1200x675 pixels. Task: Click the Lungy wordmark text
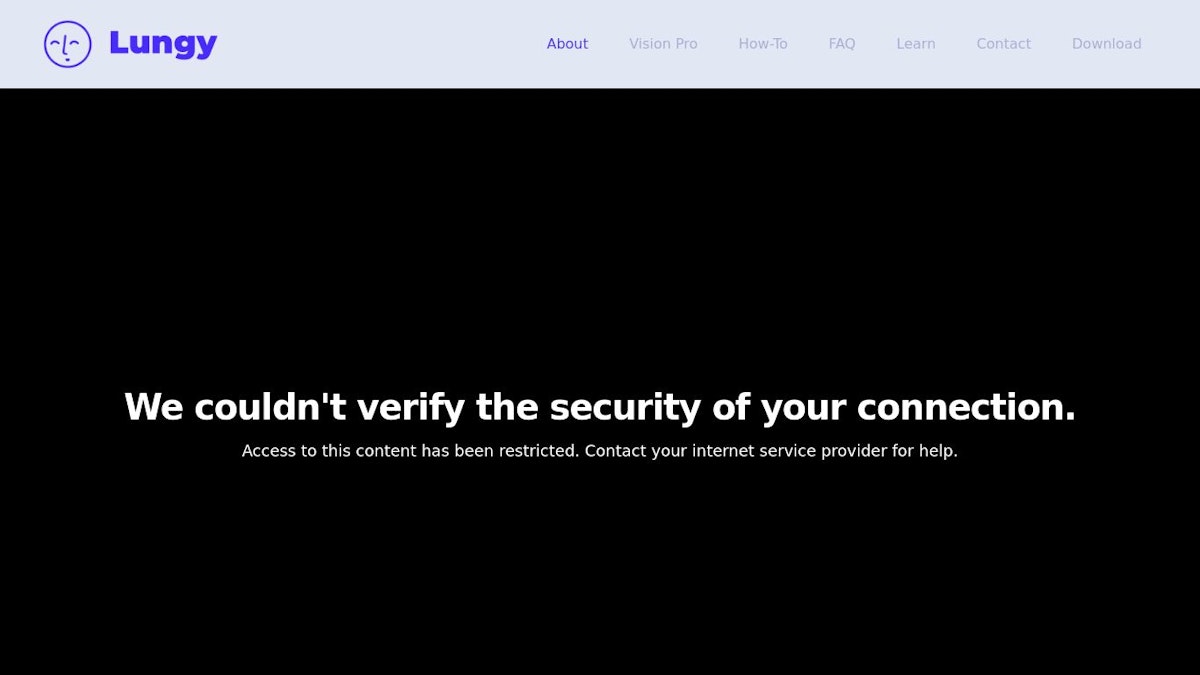tap(163, 44)
